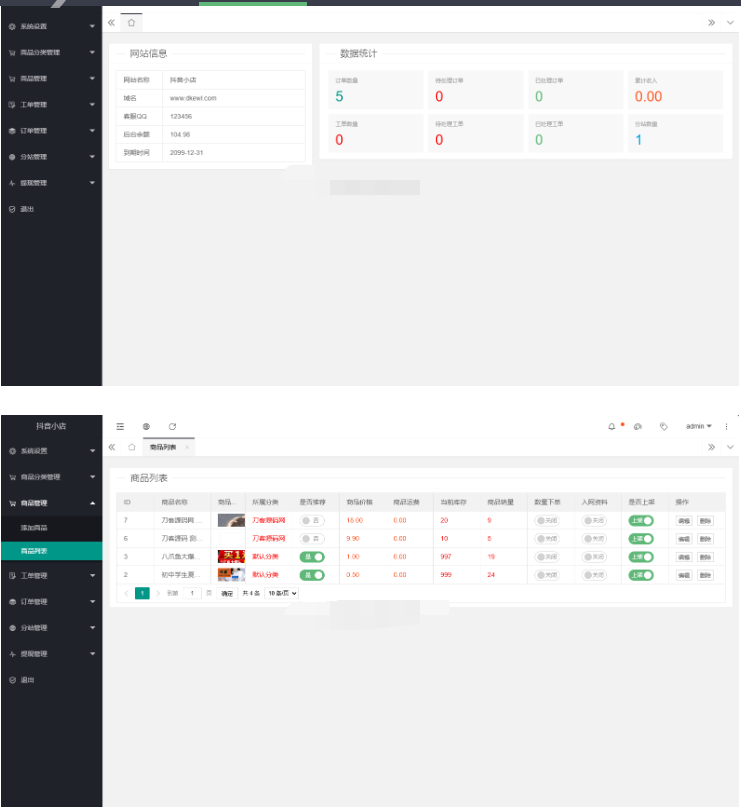The image size is (741, 807).
Task: Click 删除 button for product ID 2
Action: tap(706, 575)
